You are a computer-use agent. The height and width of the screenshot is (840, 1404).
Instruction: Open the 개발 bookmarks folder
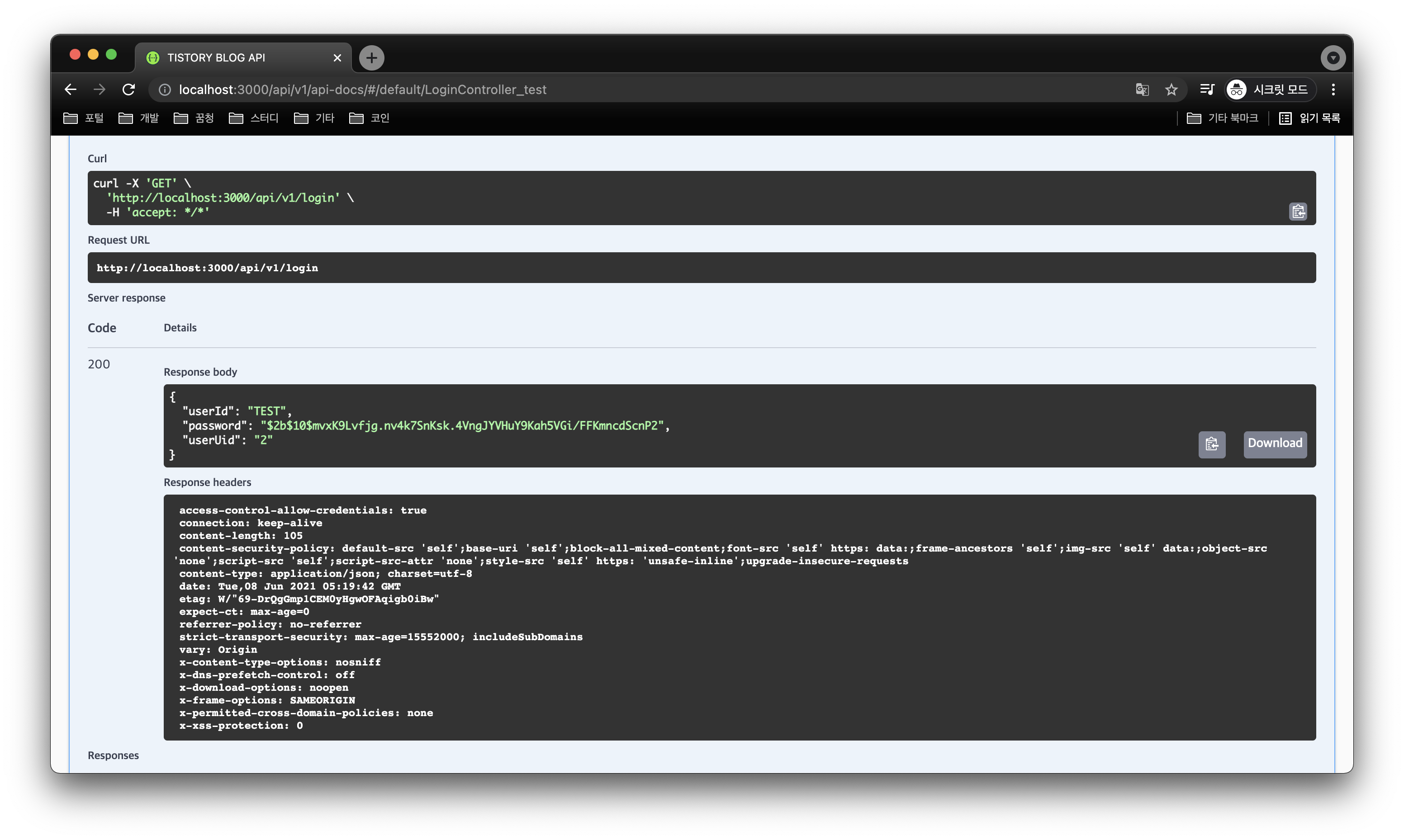139,118
